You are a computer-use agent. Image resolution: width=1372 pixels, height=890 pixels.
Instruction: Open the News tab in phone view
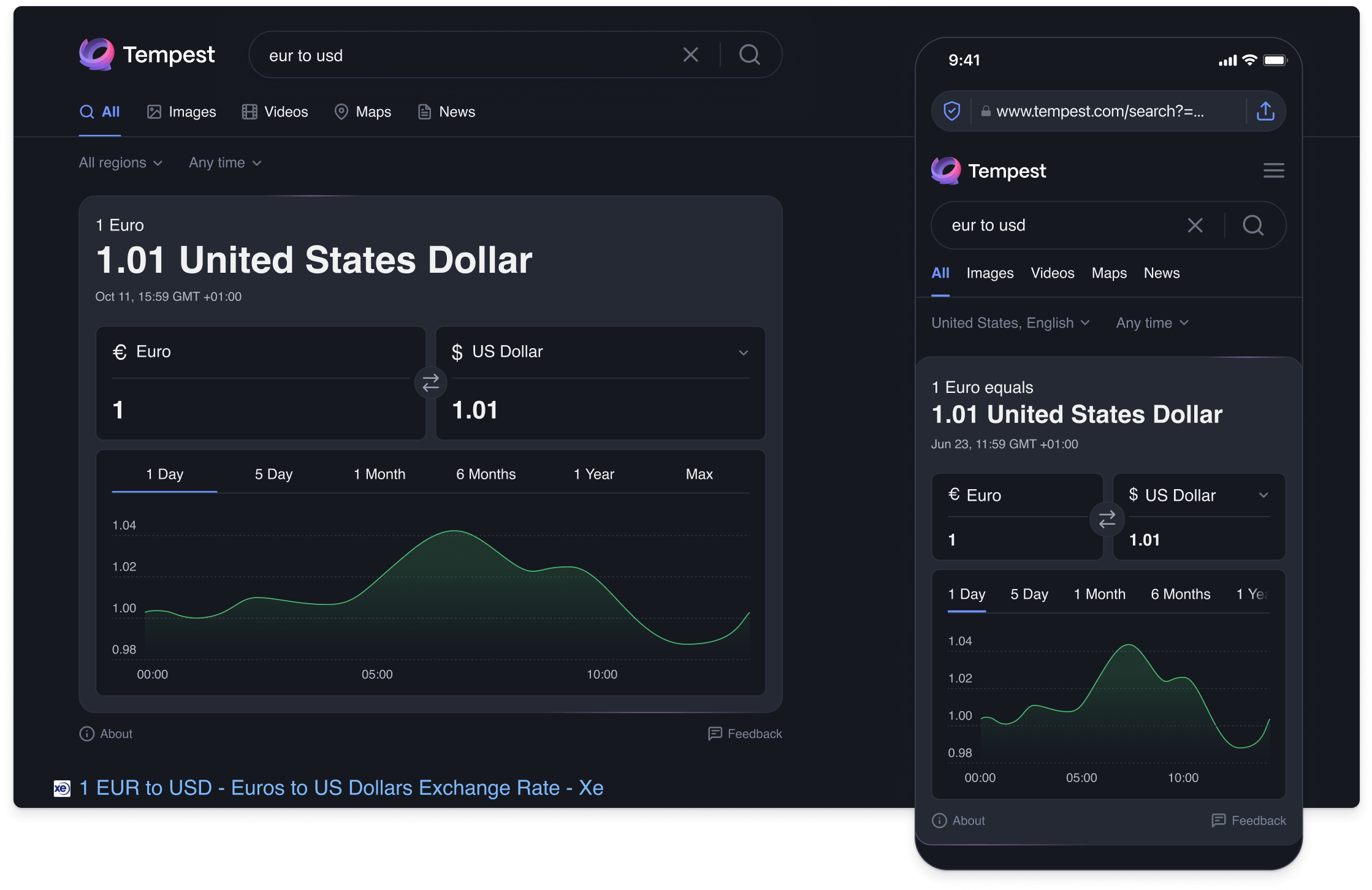point(1161,273)
